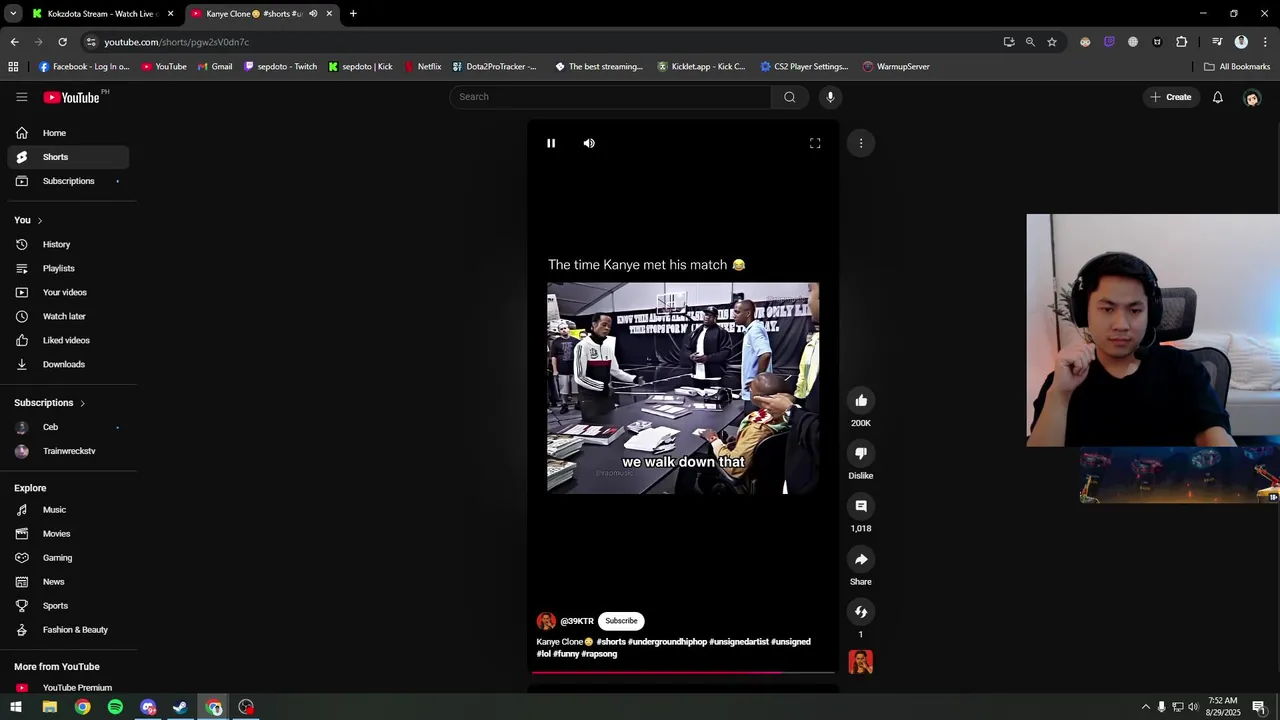Click the search magnifier button
Viewport: 1280px width, 720px height.
[790, 97]
